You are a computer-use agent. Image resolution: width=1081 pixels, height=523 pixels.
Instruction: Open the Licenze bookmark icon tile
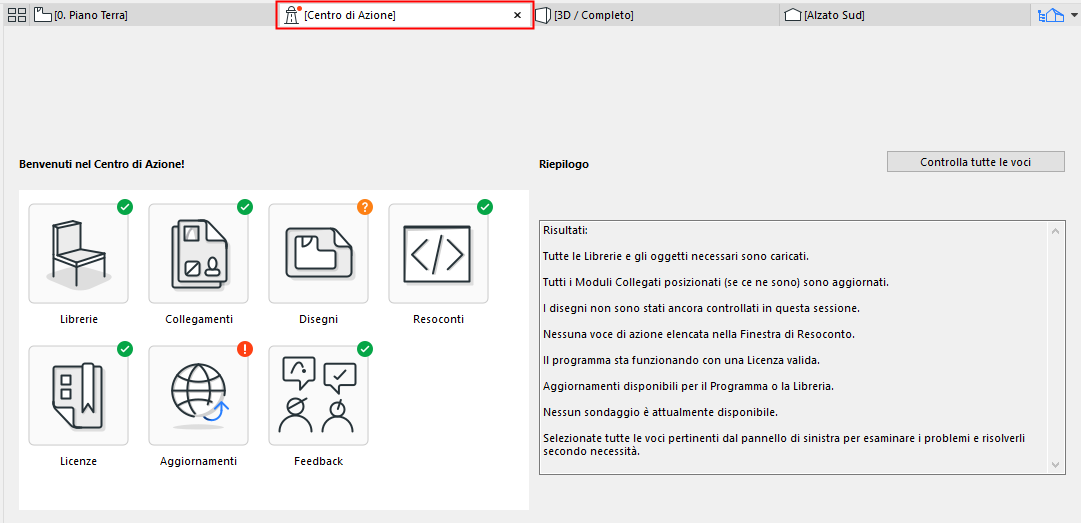click(x=79, y=396)
